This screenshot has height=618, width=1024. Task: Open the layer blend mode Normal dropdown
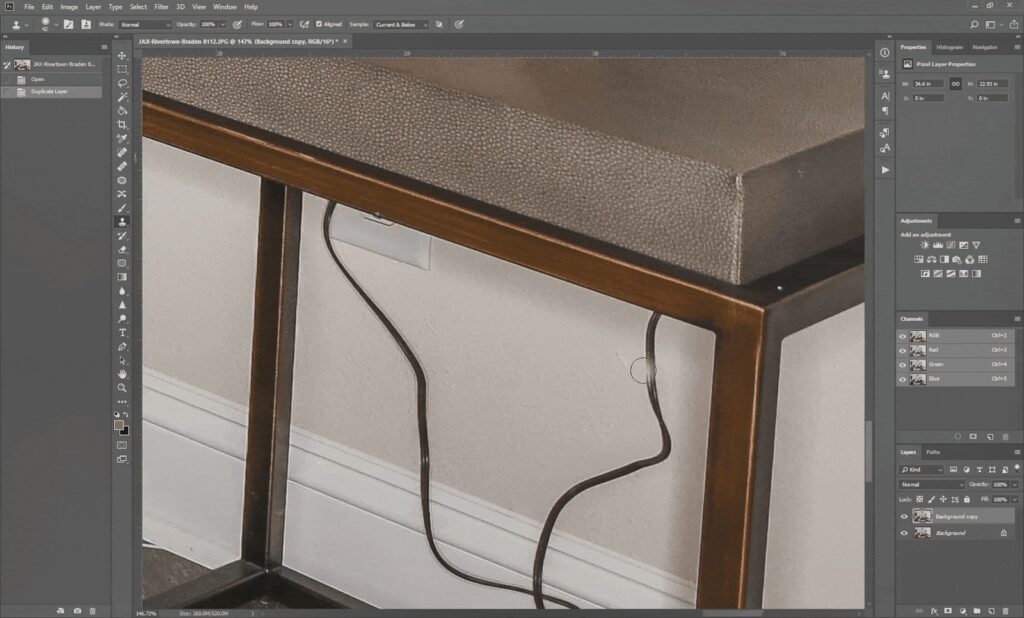(x=931, y=484)
